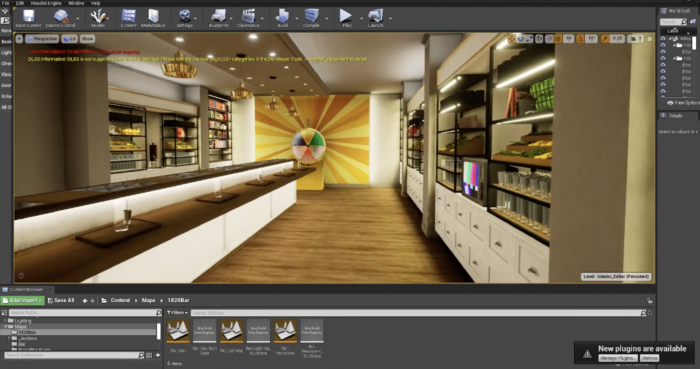
Task: Open the viewport Show menu
Action: click(88, 39)
